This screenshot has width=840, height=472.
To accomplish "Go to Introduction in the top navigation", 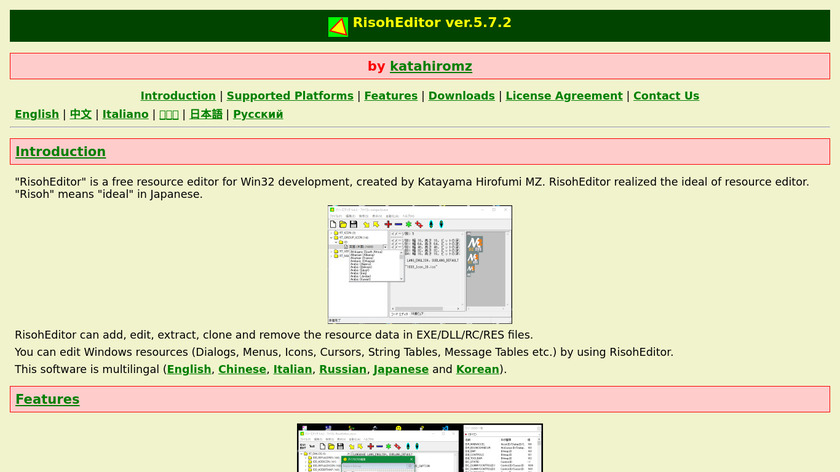I will [x=178, y=96].
